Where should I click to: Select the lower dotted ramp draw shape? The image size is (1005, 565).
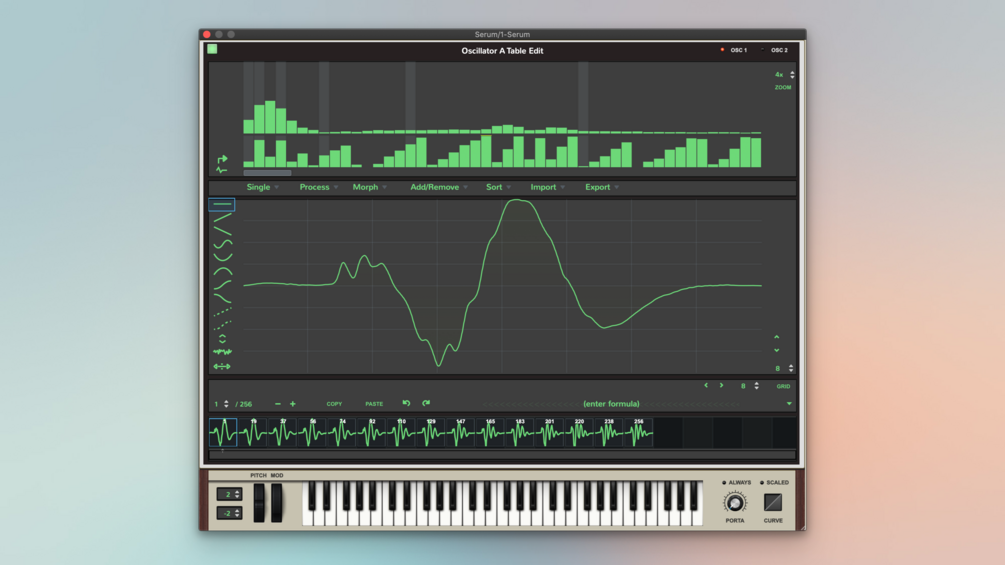[222, 325]
